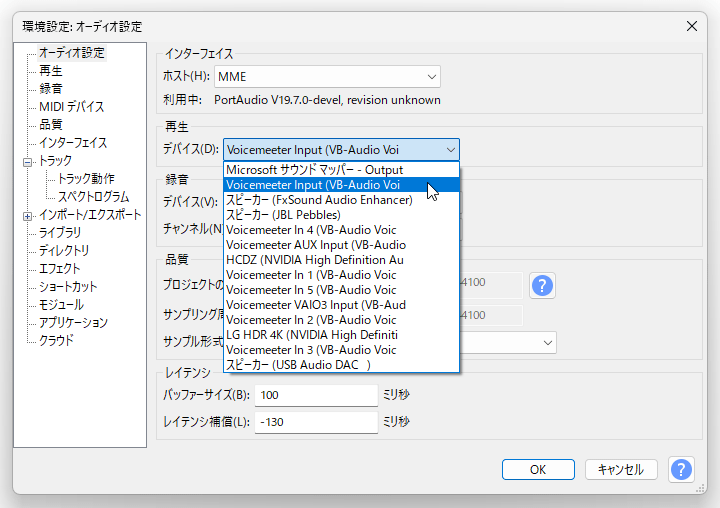Click the レイテンシ補償 input field
Screen dimensions: 720x508
pyautogui.click(x=316, y=422)
